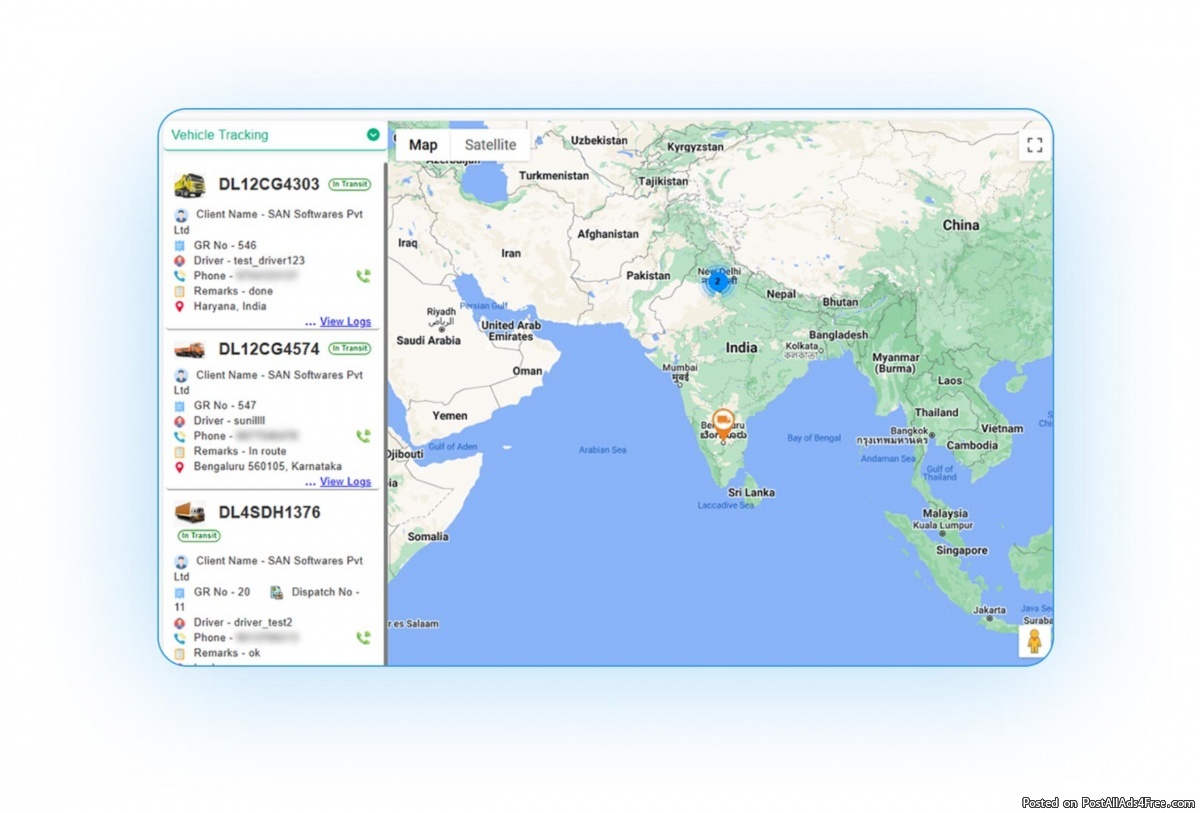This screenshot has height=813, width=1200.
Task: Click the yellow truck icon for DL12CG4303
Action: click(x=189, y=185)
